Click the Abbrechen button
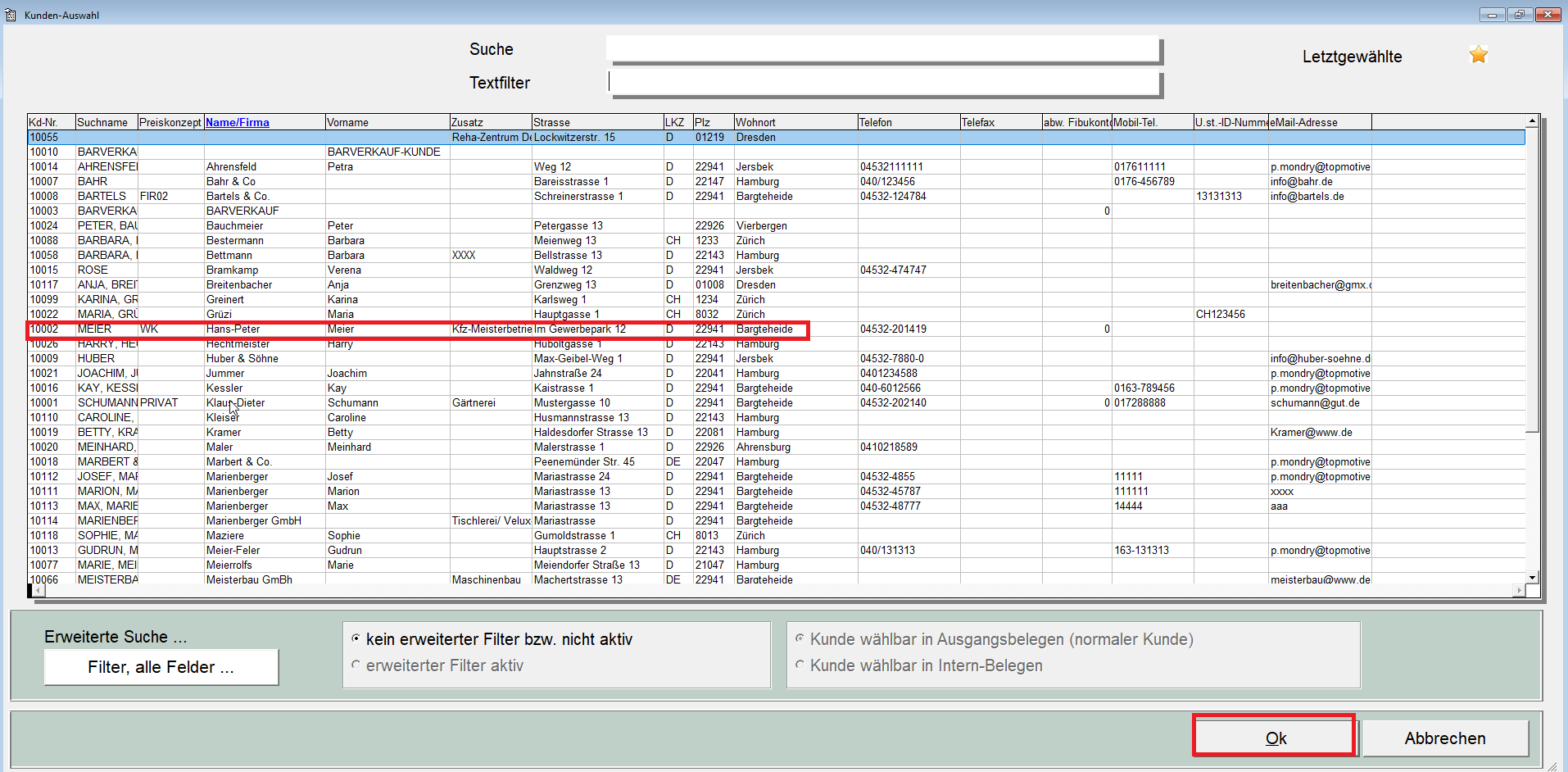Screen dimensions: 1568x772 [x=1445, y=738]
